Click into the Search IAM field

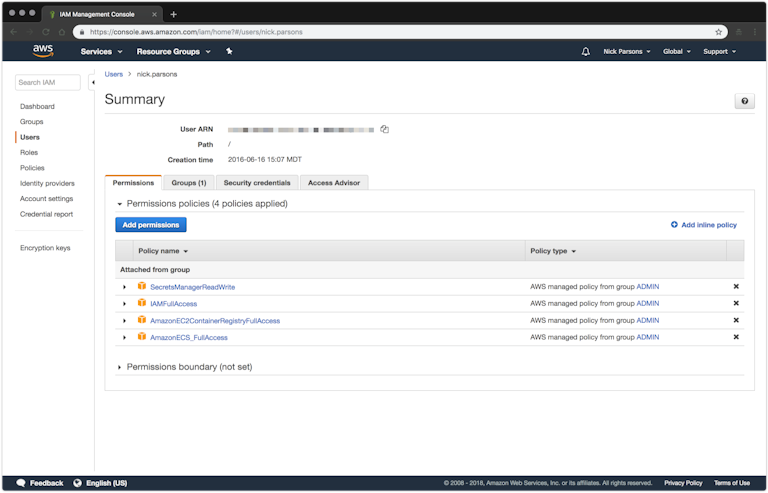coord(48,82)
